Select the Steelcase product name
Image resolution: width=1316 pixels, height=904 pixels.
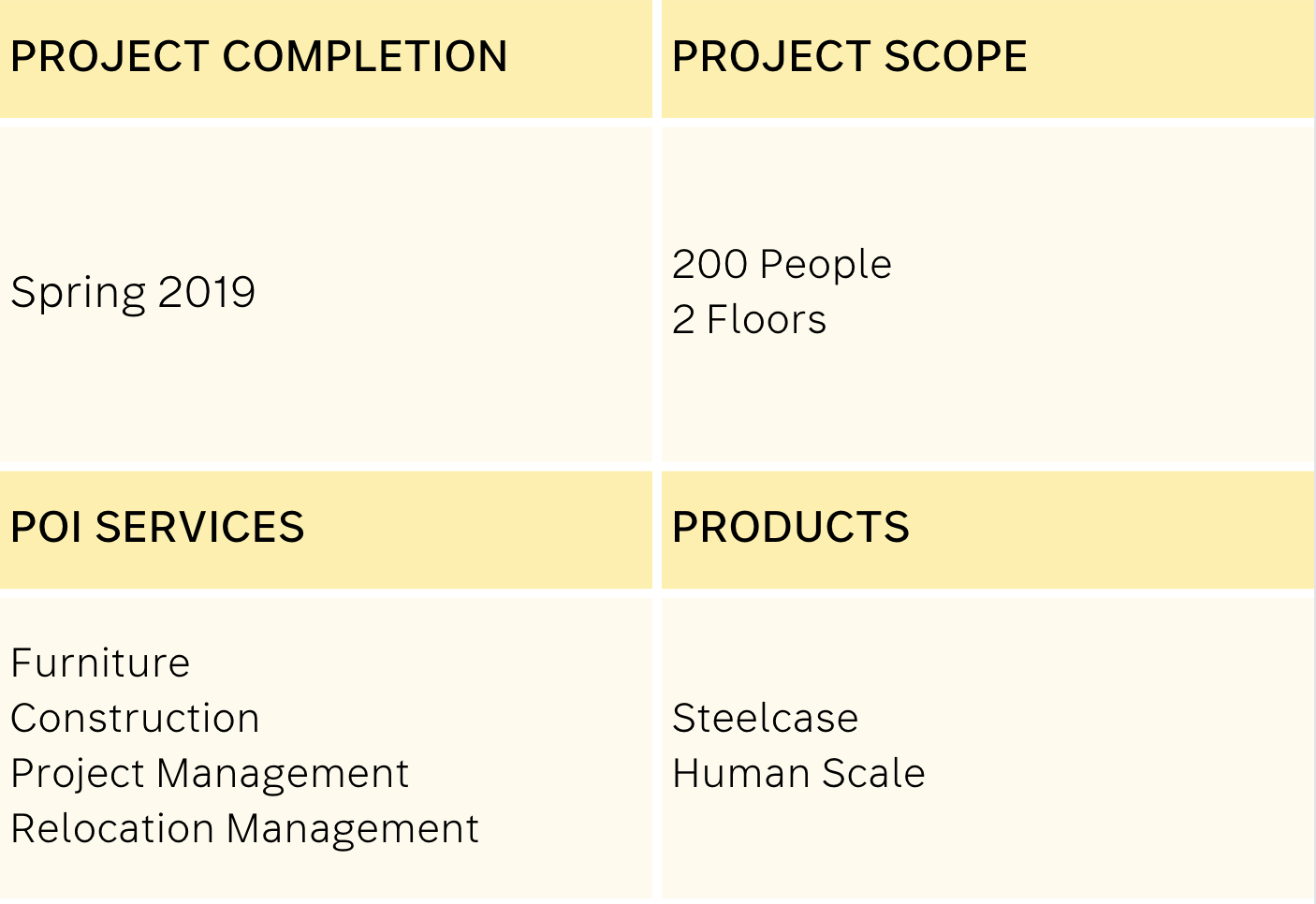click(765, 718)
